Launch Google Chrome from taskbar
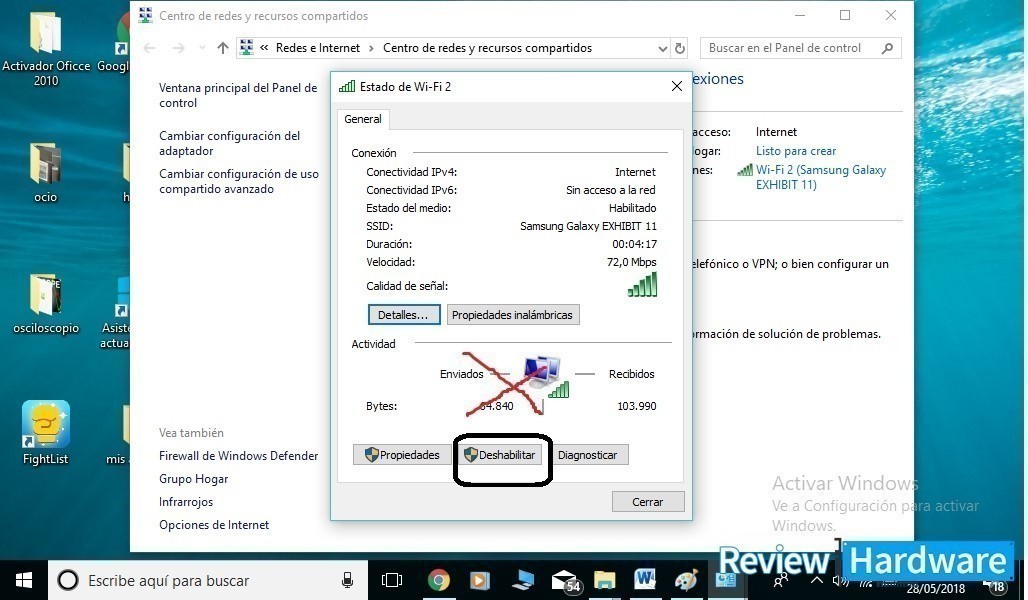The height and width of the screenshot is (600, 1028). click(x=439, y=580)
